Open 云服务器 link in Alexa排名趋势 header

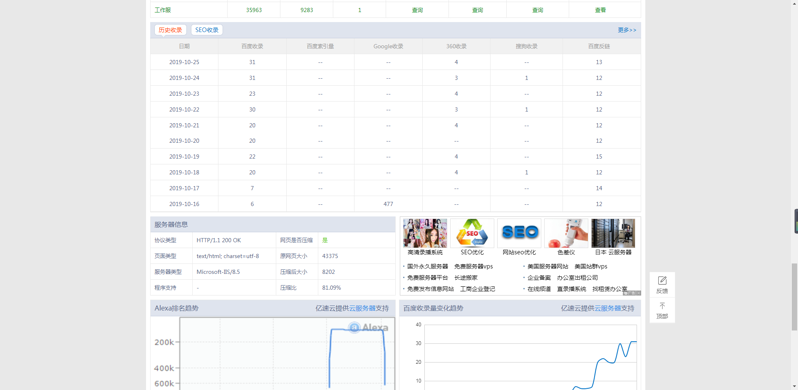[x=362, y=308]
